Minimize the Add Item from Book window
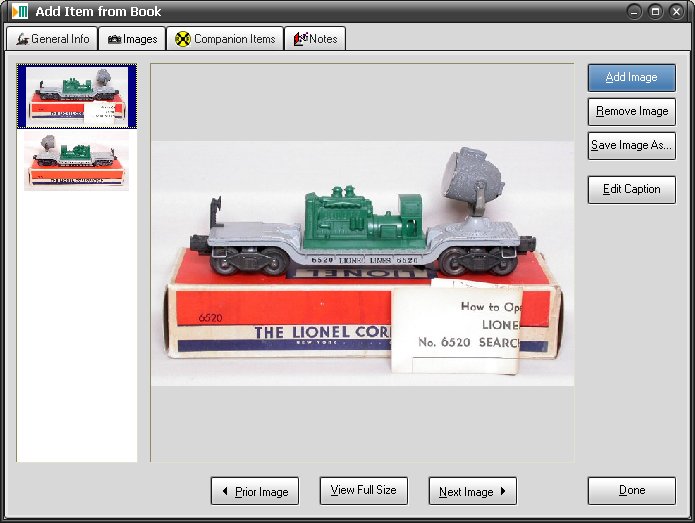 coord(634,12)
